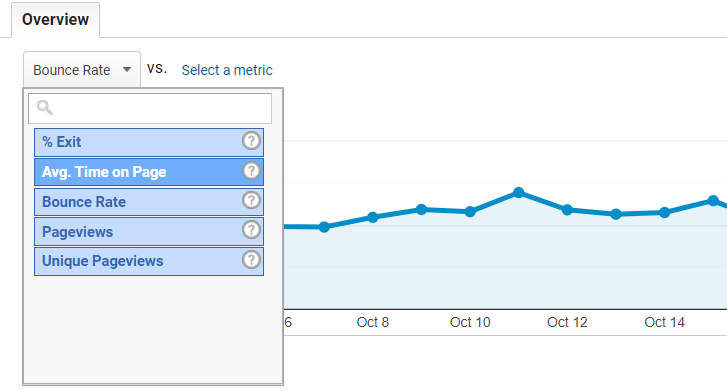727x390 pixels.
Task: Open the Select a metric link
Action: pos(227,70)
